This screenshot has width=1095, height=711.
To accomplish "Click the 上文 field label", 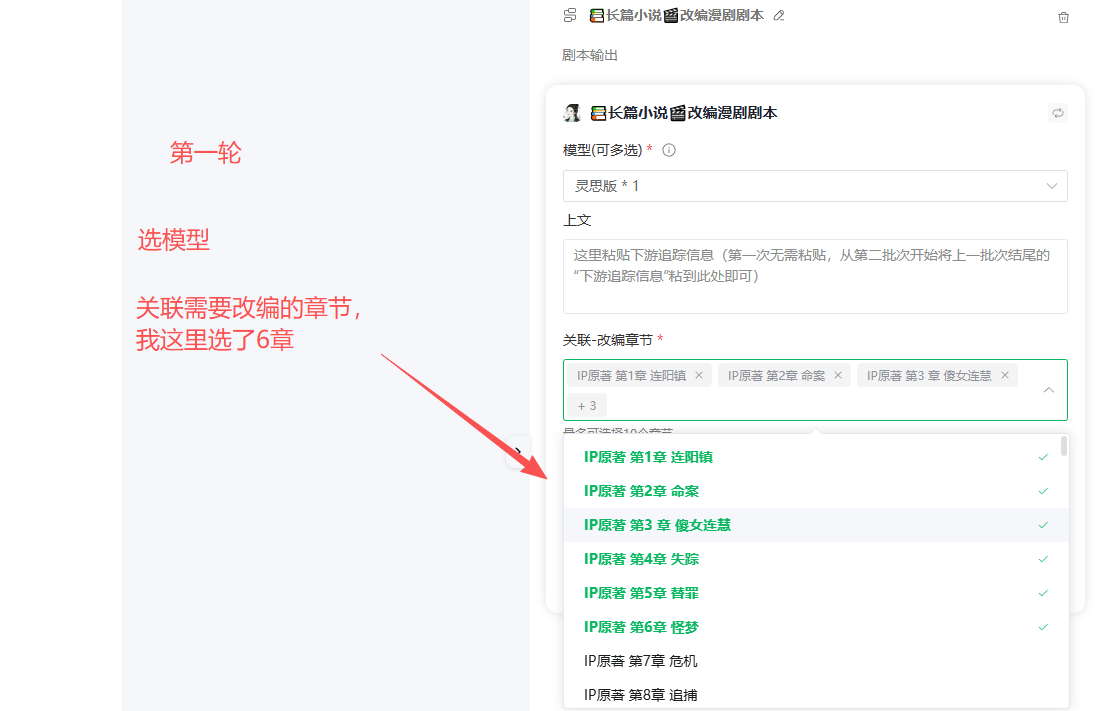I will point(578,221).
